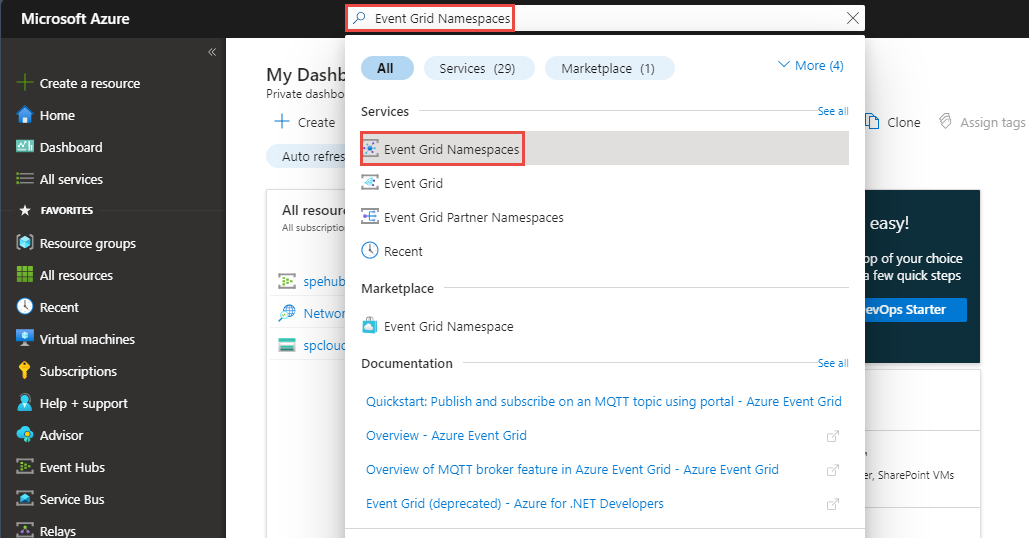Click Create button on dashboard toolbar
The height and width of the screenshot is (538, 1029).
(x=305, y=122)
